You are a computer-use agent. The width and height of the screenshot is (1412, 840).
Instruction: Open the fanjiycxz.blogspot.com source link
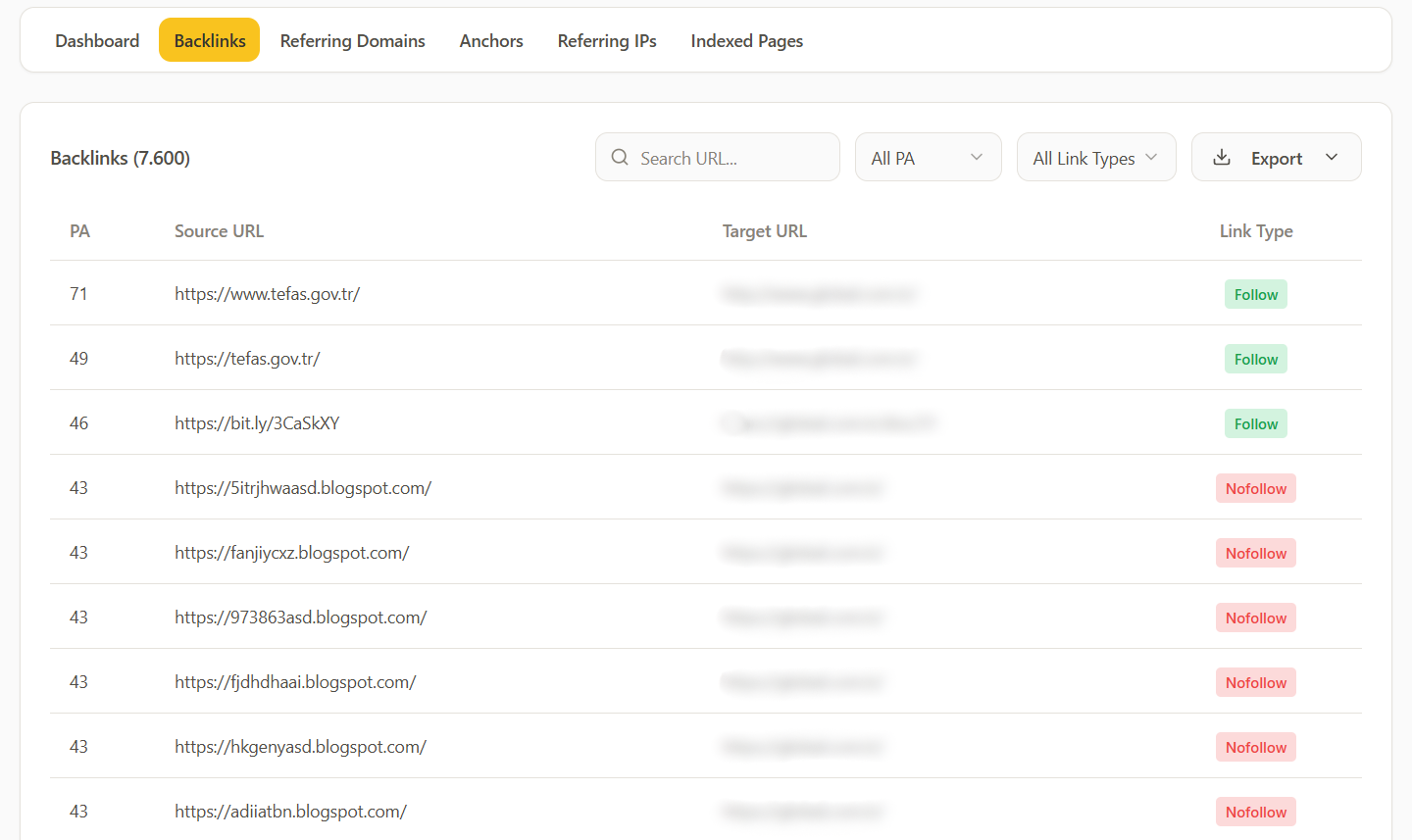[291, 553]
